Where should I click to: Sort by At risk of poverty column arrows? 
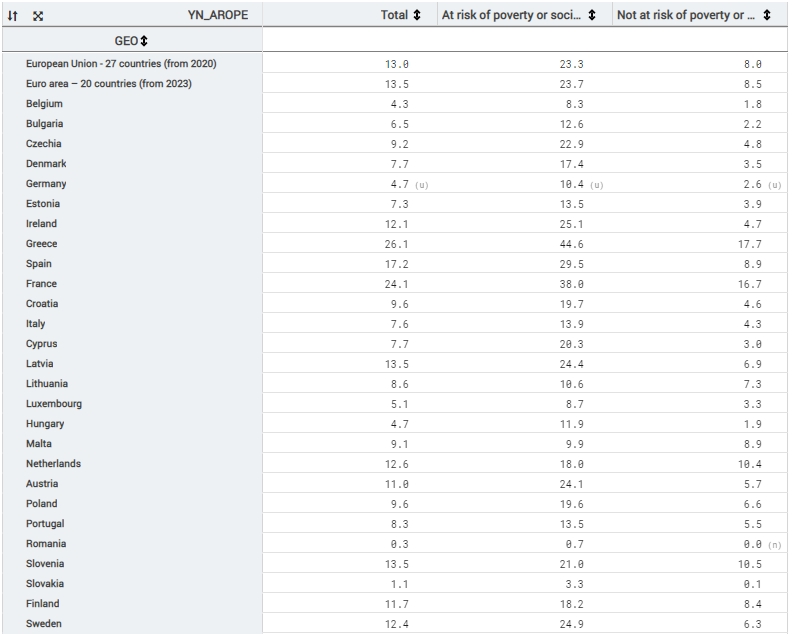coord(592,15)
